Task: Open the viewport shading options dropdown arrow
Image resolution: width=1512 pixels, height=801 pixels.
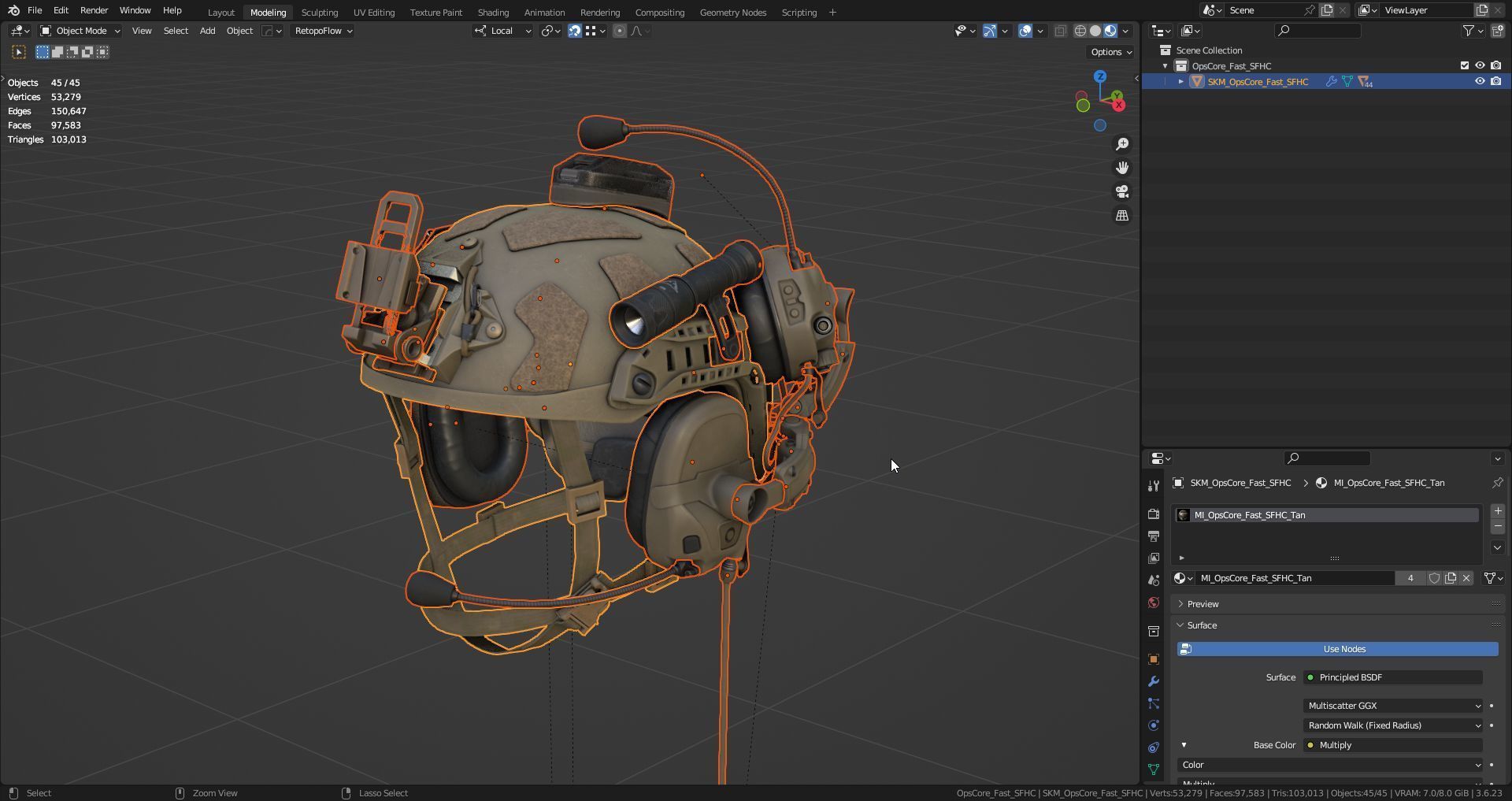Action: (1126, 31)
